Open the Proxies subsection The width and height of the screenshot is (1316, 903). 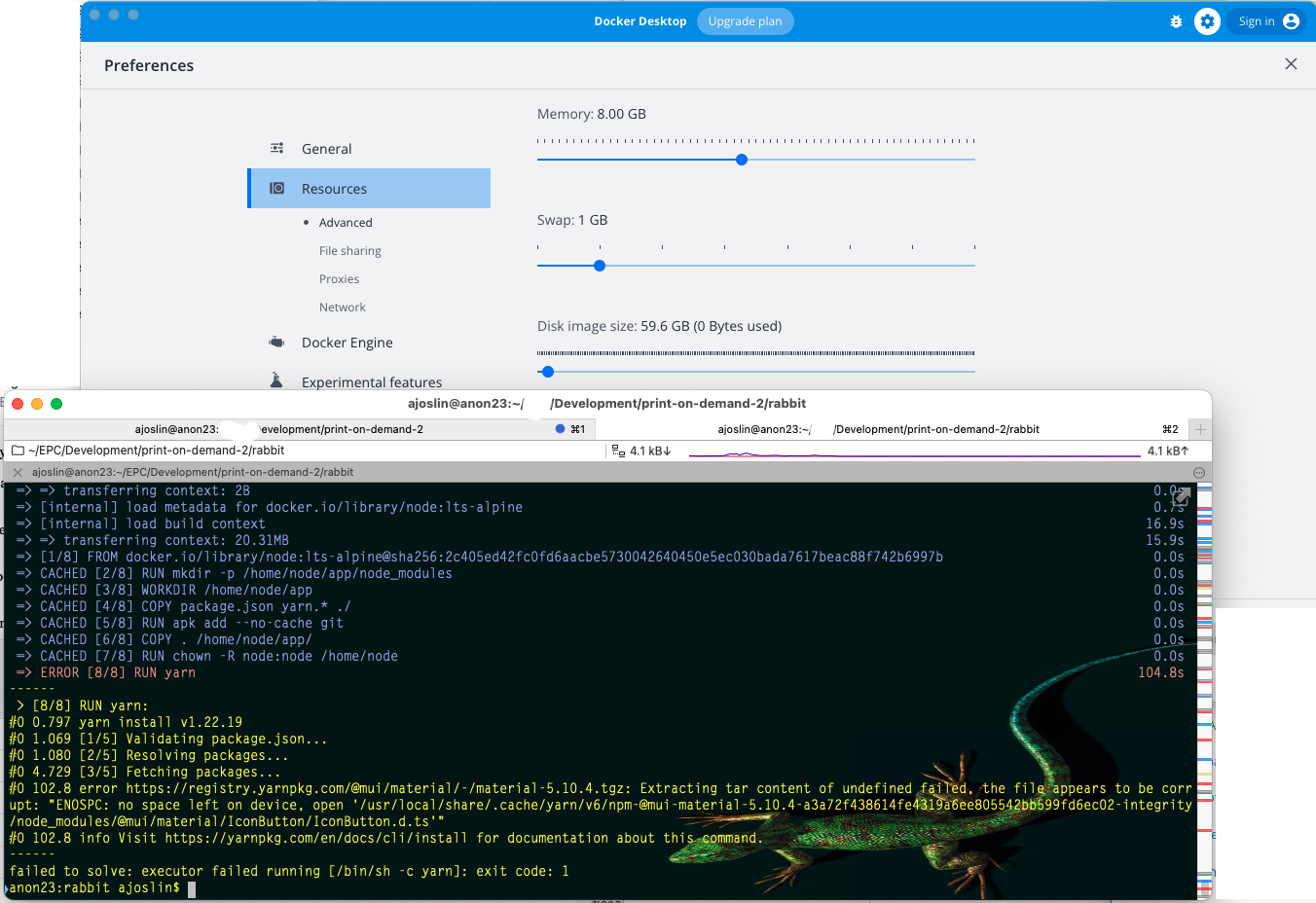coord(339,279)
